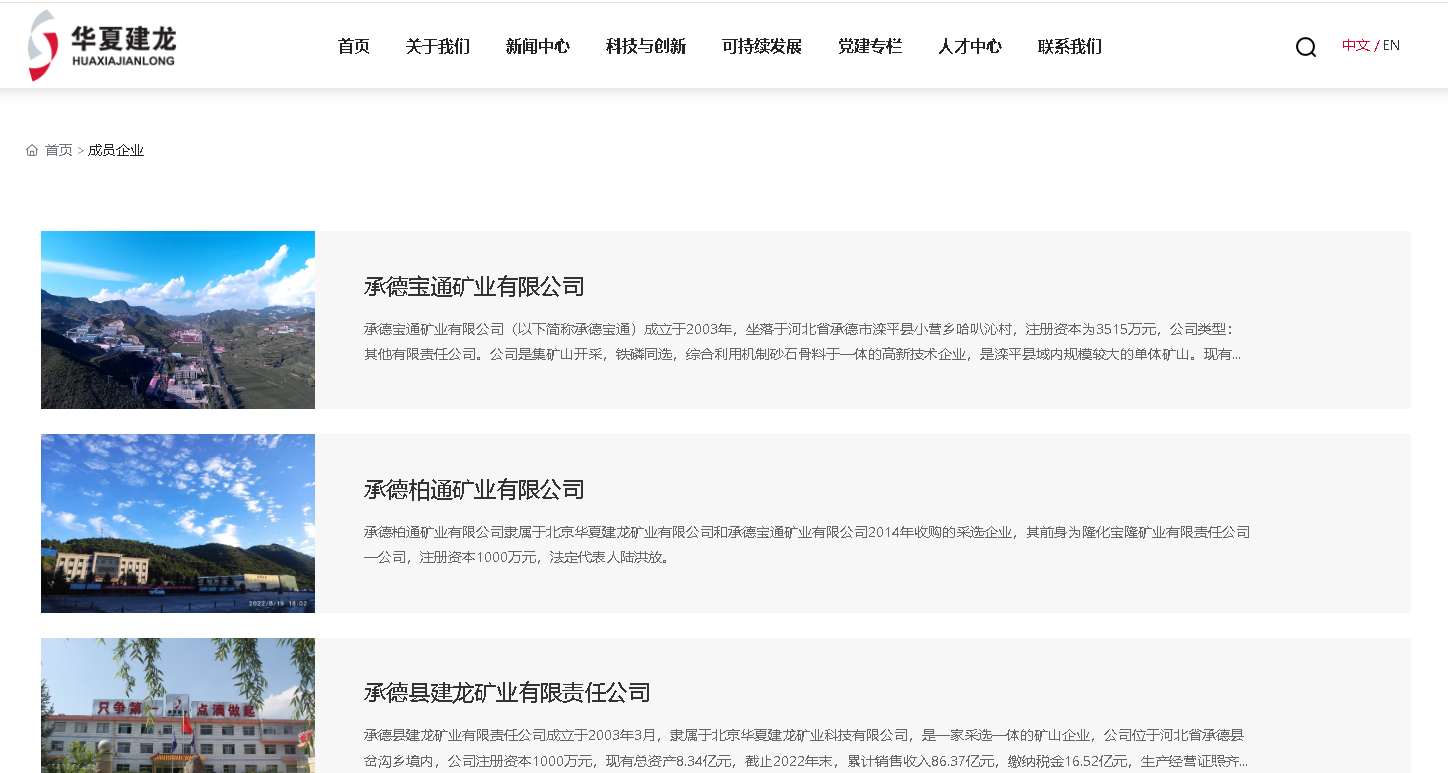
Task: Go to the 党建专栏 section
Action: click(869, 46)
